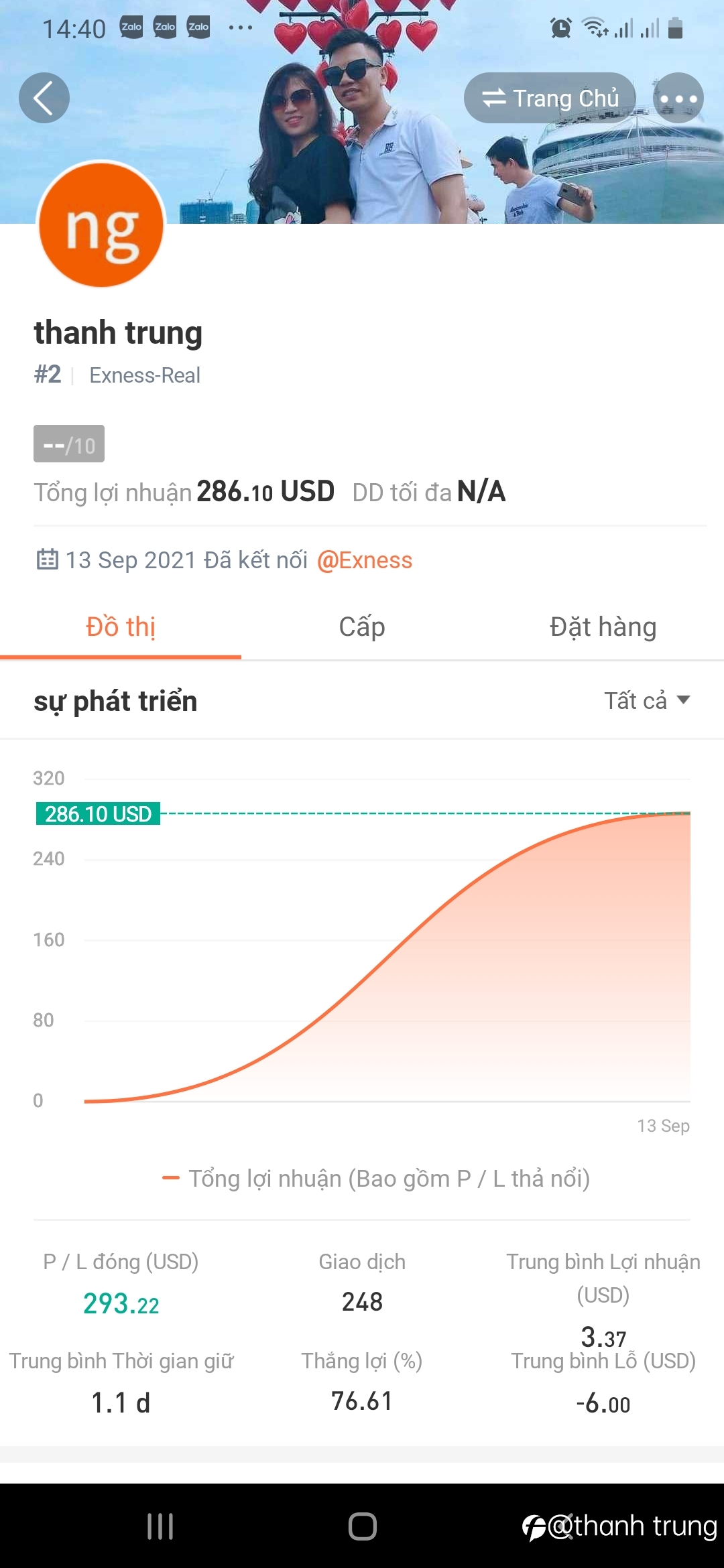This screenshot has width=724, height=1568.
Task: Tap the Trang Chủ switch button
Action: point(550,98)
